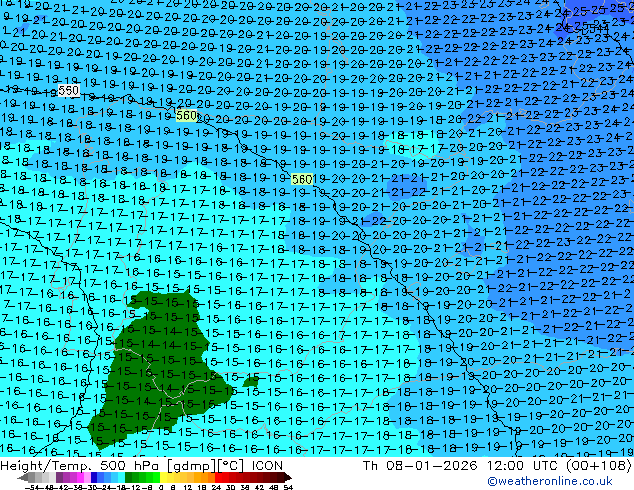This screenshot has height=490, width=634.
Task: Click the purple swatch in the legend
Action: pyautogui.click(x=59, y=477)
